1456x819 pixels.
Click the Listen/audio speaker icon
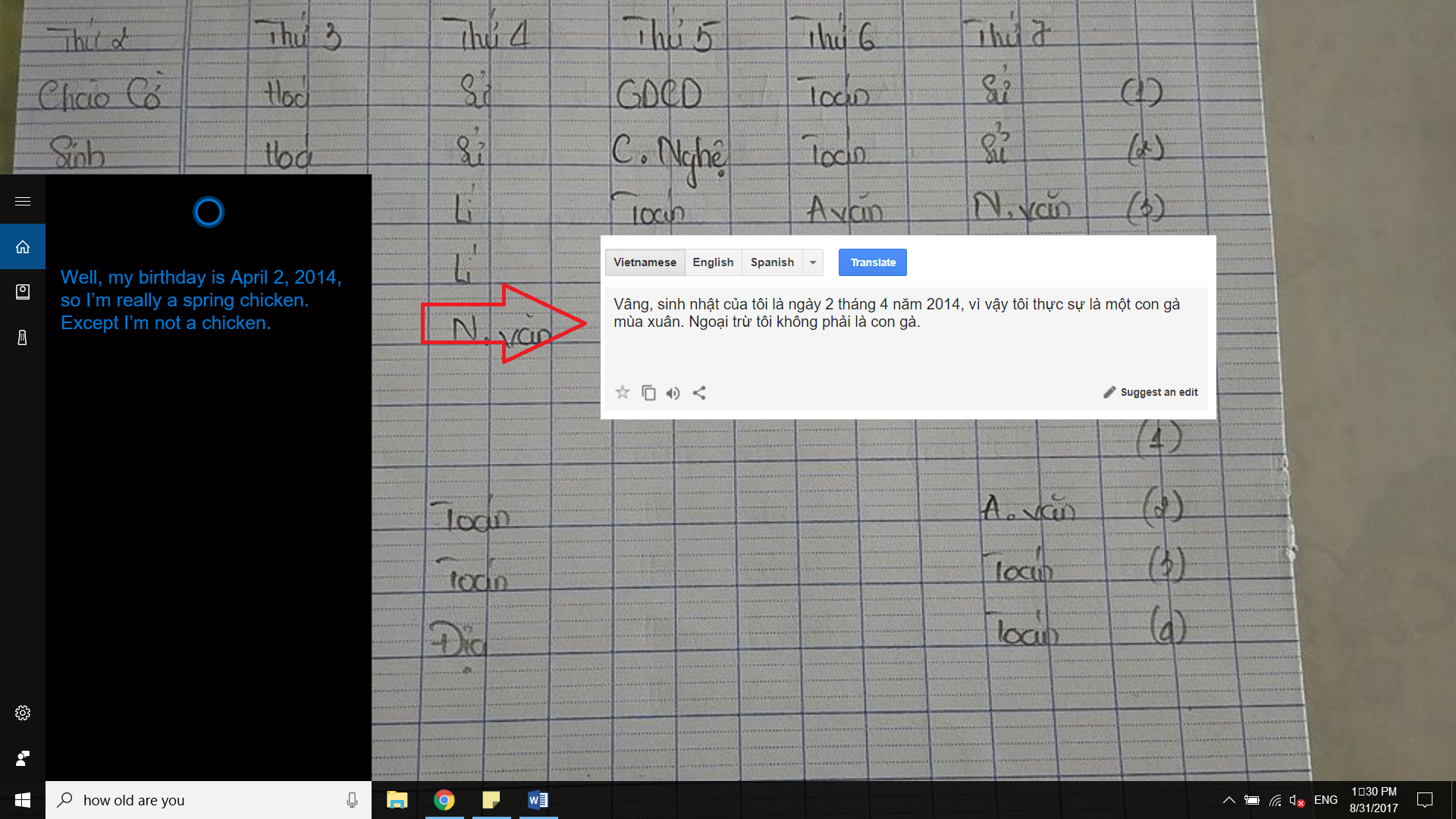click(x=672, y=392)
